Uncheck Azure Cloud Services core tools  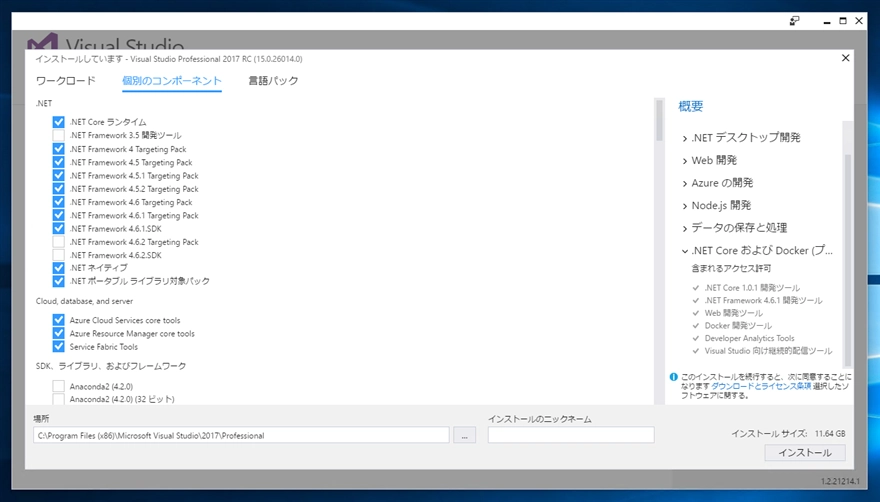(58, 320)
